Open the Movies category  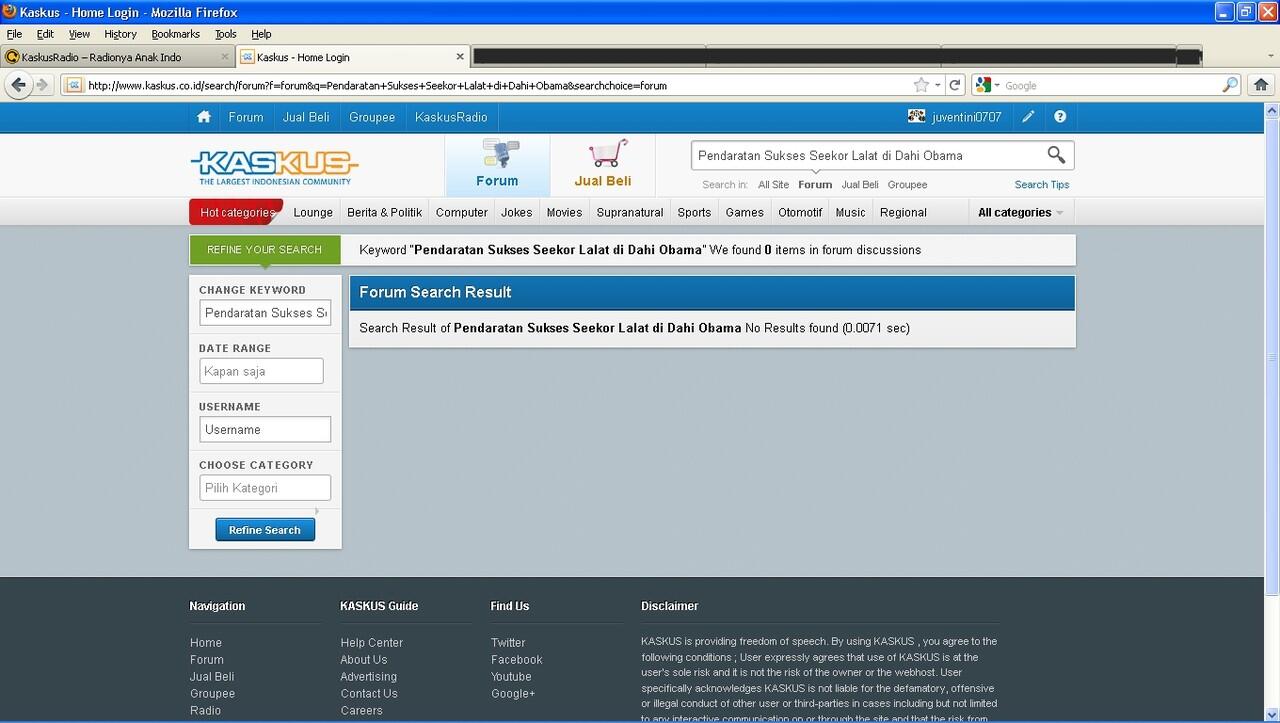pyautogui.click(x=564, y=212)
